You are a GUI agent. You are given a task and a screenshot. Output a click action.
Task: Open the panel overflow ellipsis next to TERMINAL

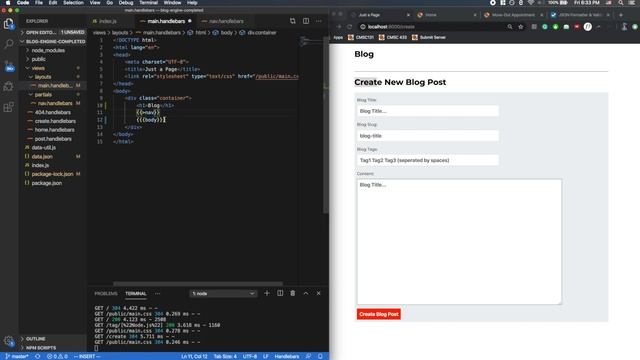click(x=158, y=293)
